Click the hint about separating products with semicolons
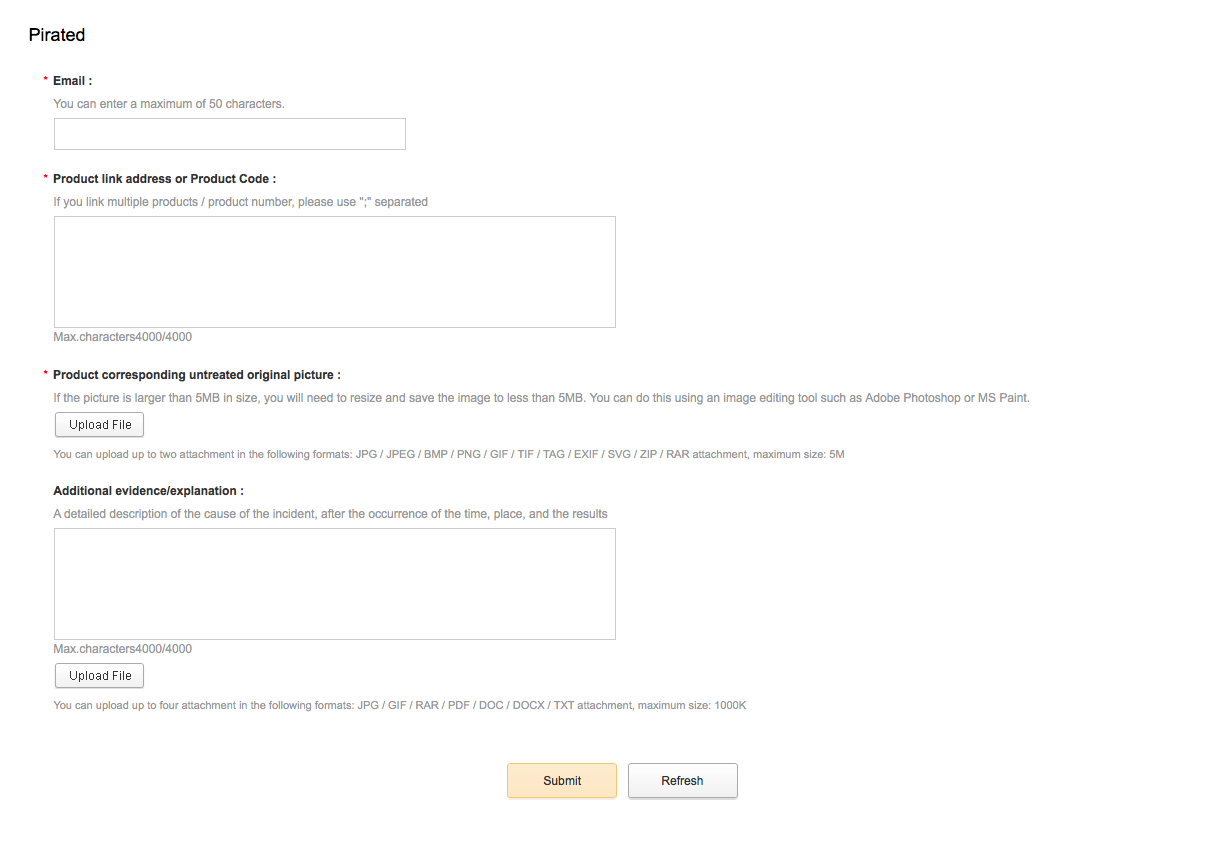 click(x=241, y=202)
